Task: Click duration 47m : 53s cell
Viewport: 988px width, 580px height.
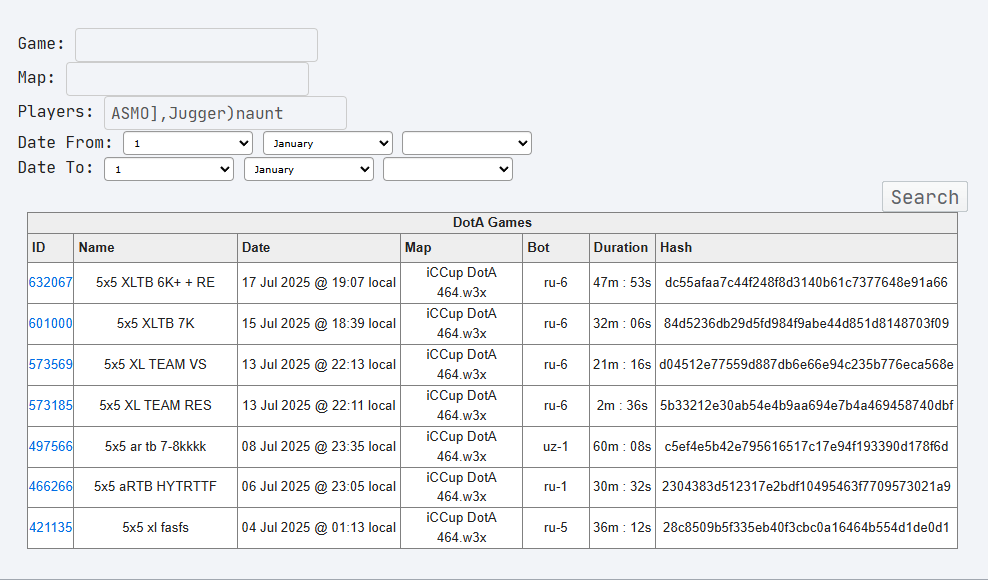Action: (x=622, y=282)
